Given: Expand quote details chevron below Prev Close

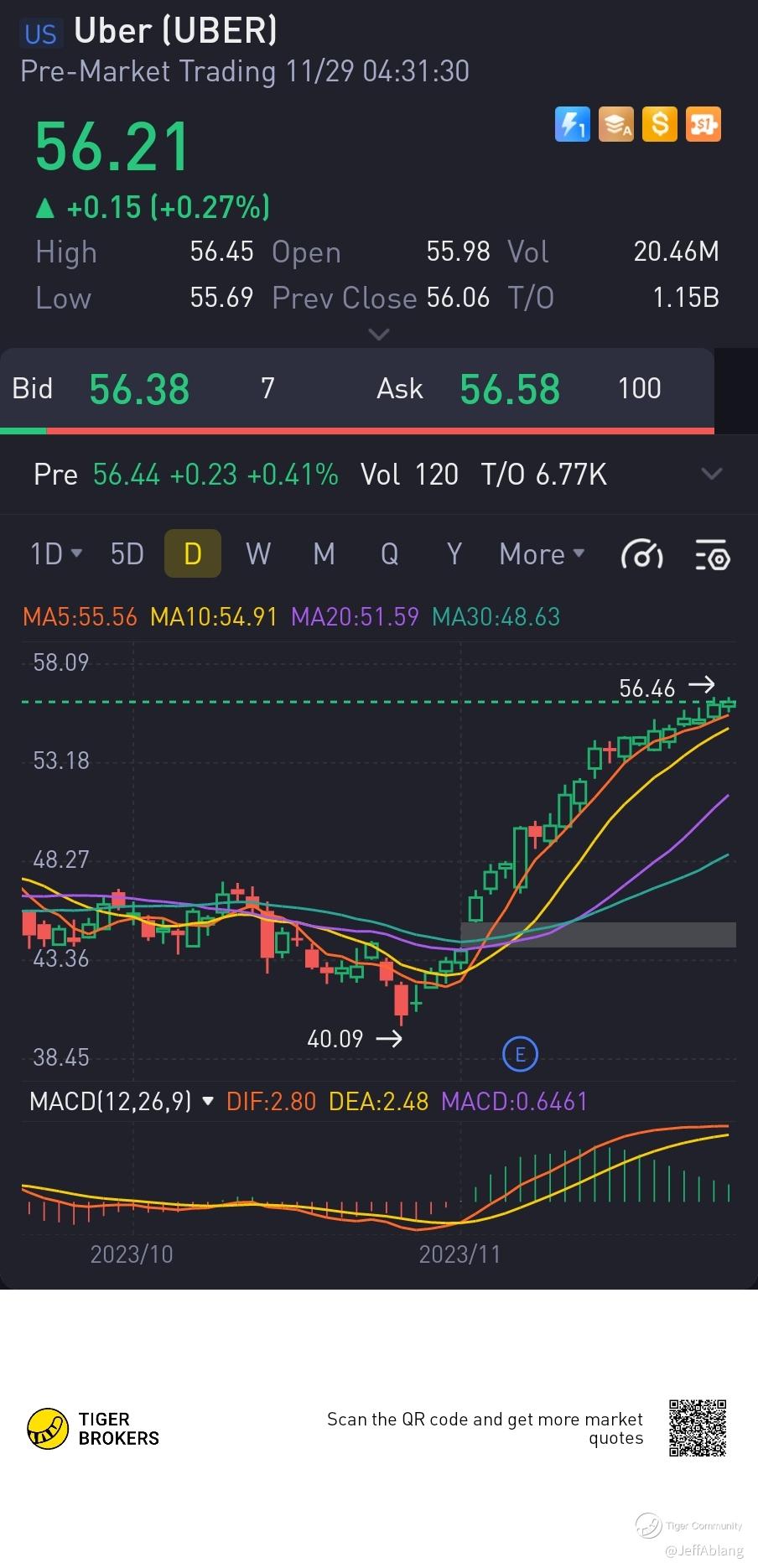Looking at the screenshot, I should [x=379, y=334].
